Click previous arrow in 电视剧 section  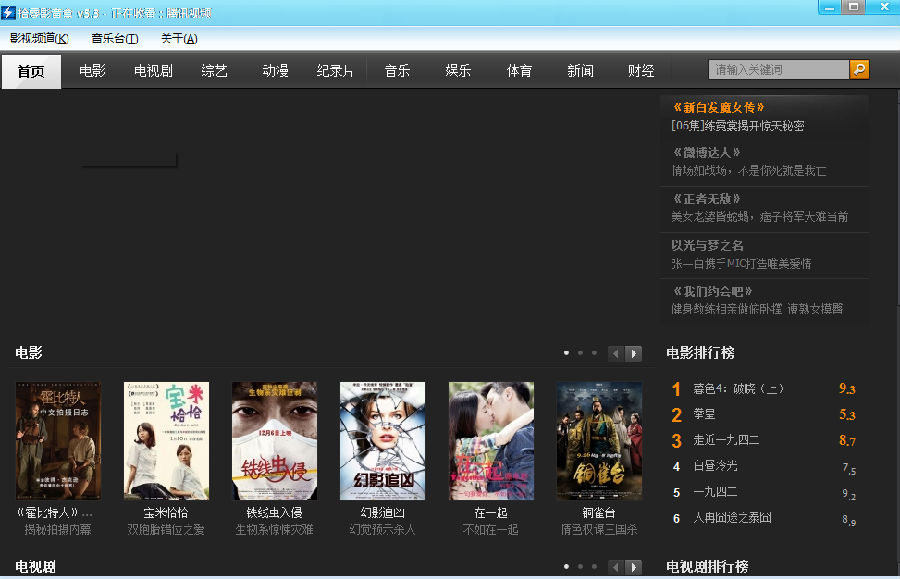point(616,567)
